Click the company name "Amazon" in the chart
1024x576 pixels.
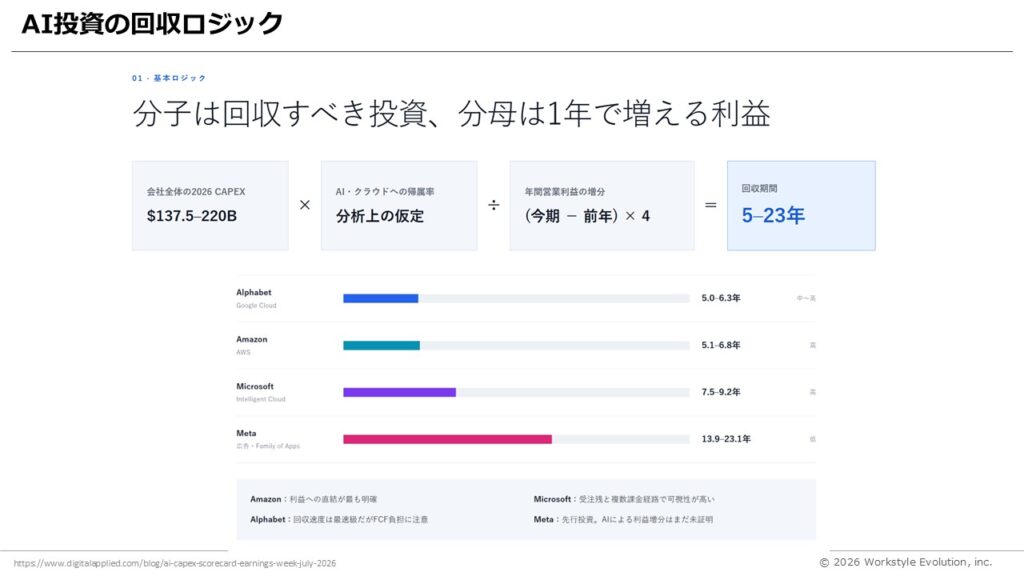[251, 340]
